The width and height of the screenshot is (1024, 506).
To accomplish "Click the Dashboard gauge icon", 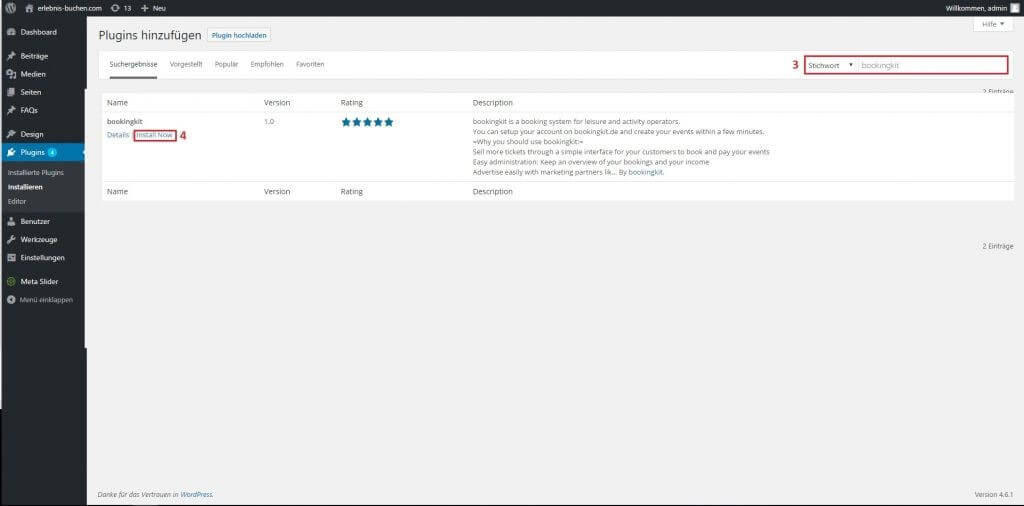I will [11, 32].
